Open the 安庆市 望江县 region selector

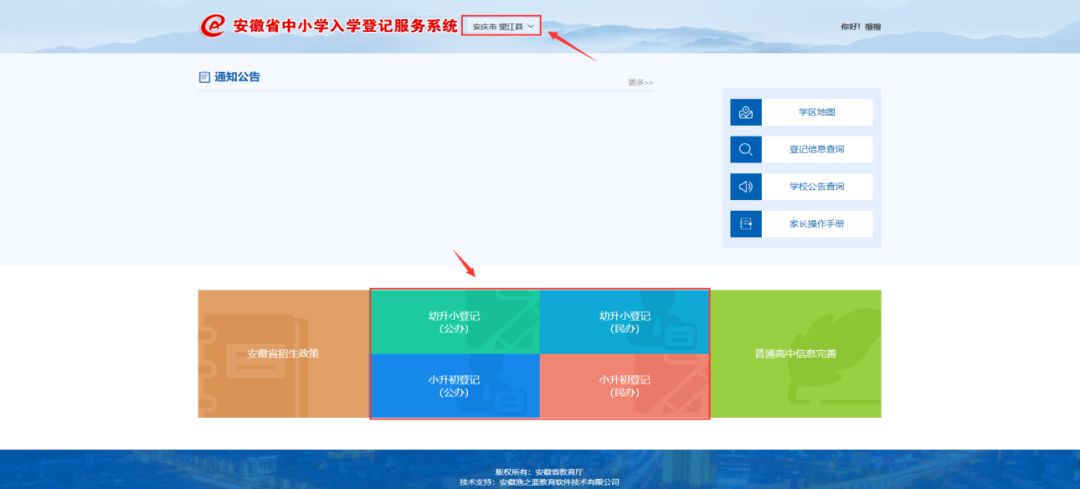pos(499,26)
